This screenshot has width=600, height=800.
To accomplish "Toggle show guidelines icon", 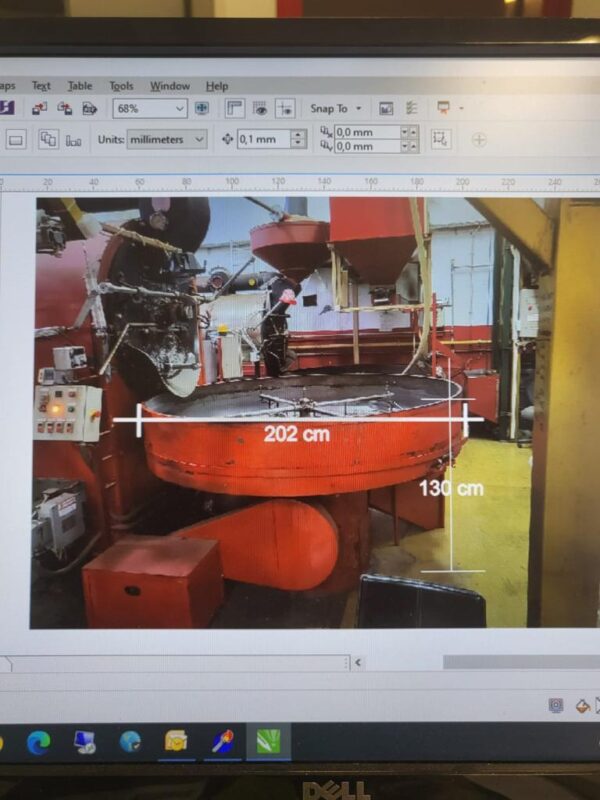I will point(285,108).
